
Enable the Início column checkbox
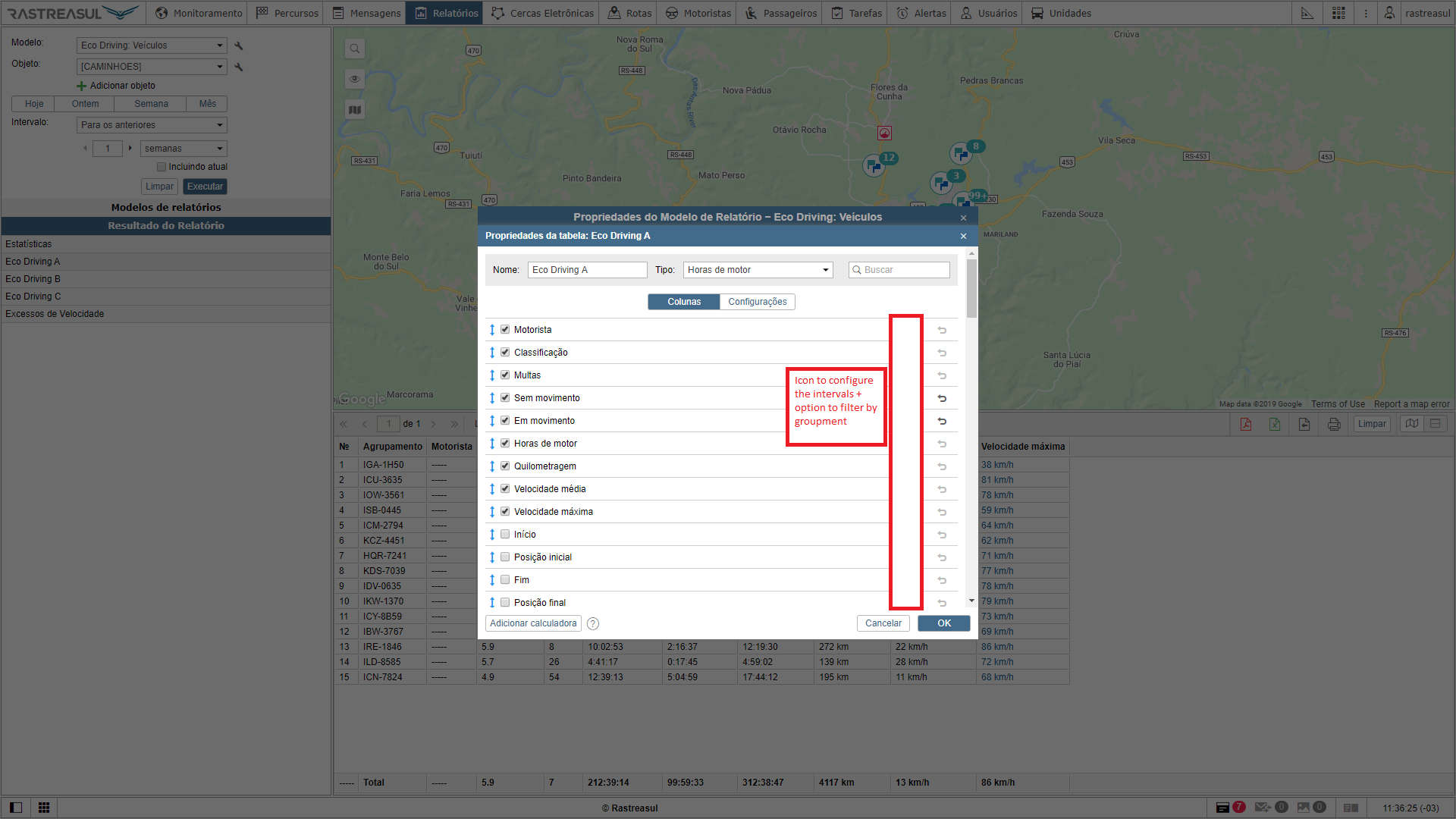point(505,535)
